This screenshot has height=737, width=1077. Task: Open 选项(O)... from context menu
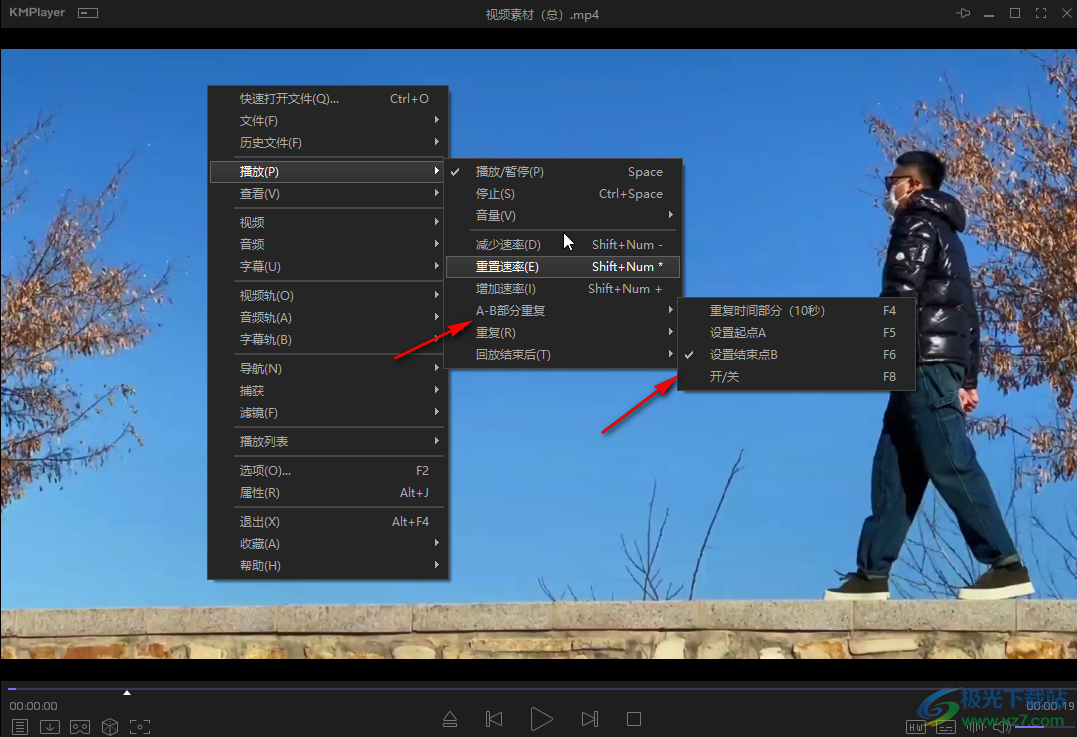point(328,470)
